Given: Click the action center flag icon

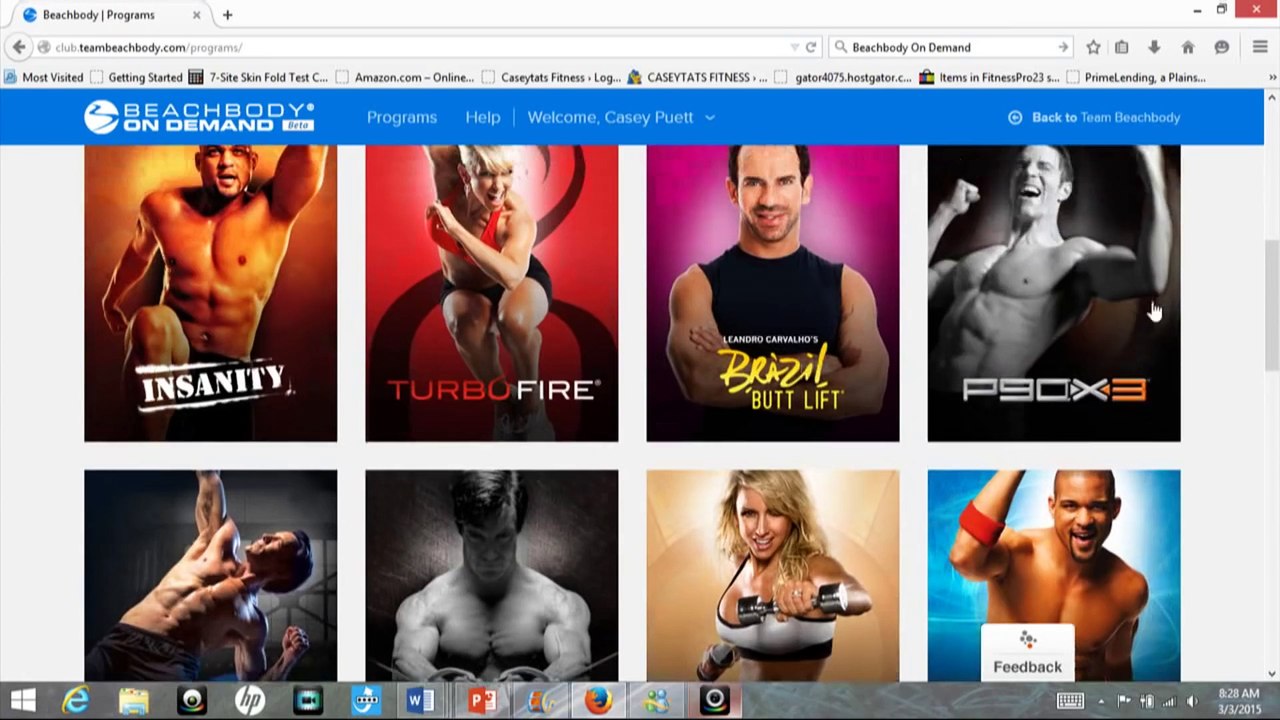Looking at the screenshot, I should click(x=1124, y=701).
